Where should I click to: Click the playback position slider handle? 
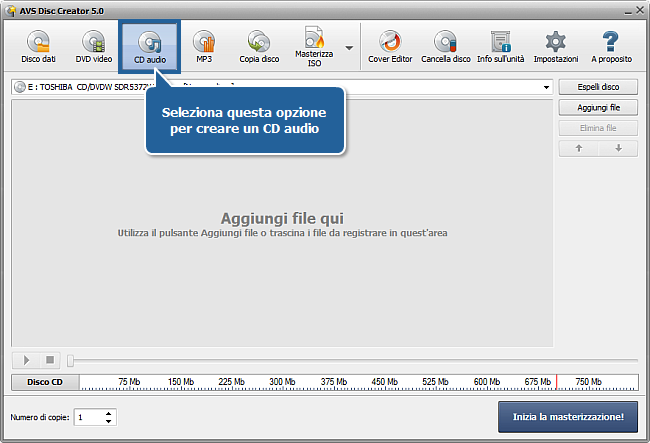click(70, 361)
